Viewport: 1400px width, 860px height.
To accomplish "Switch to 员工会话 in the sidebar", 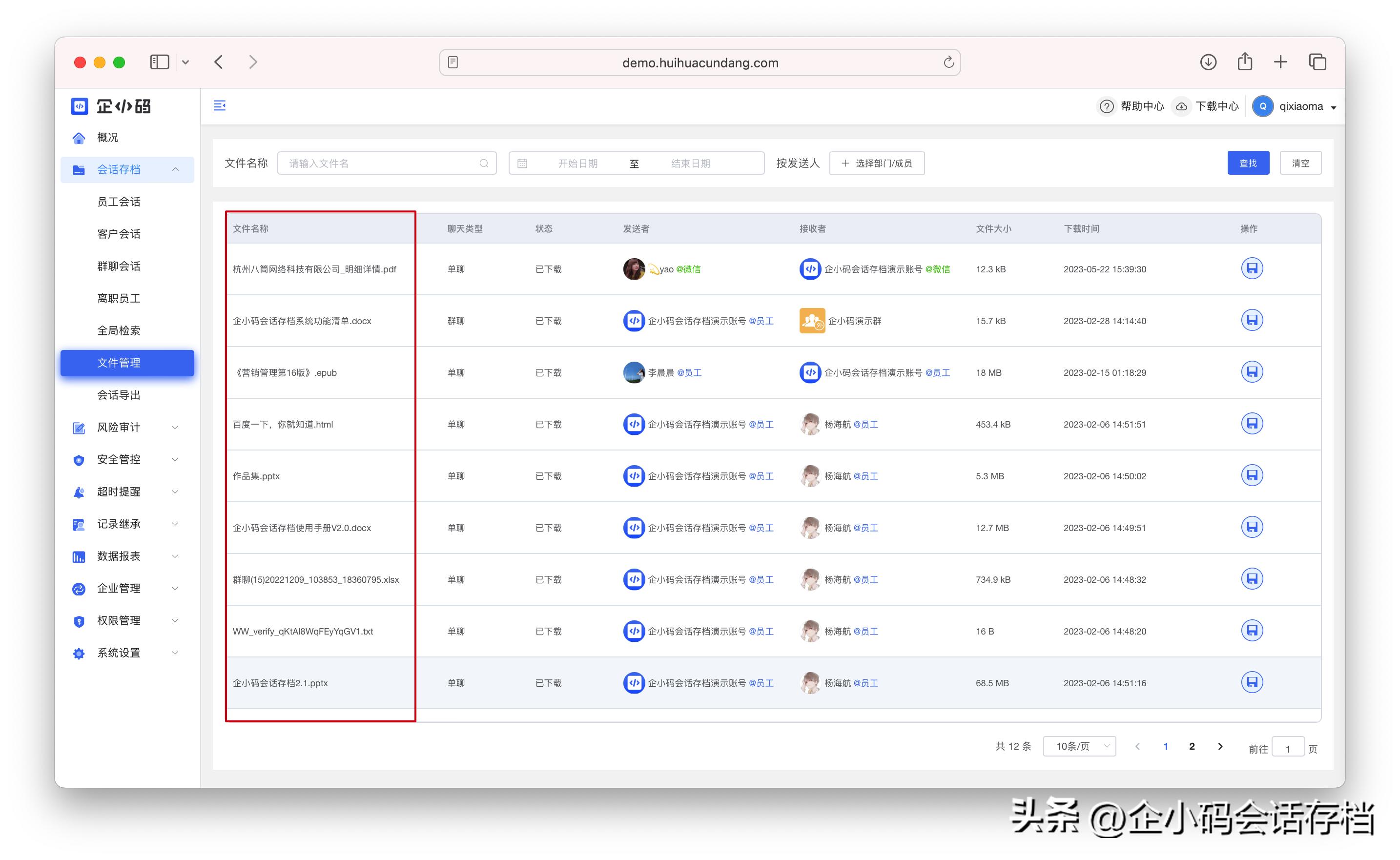I will 119,202.
